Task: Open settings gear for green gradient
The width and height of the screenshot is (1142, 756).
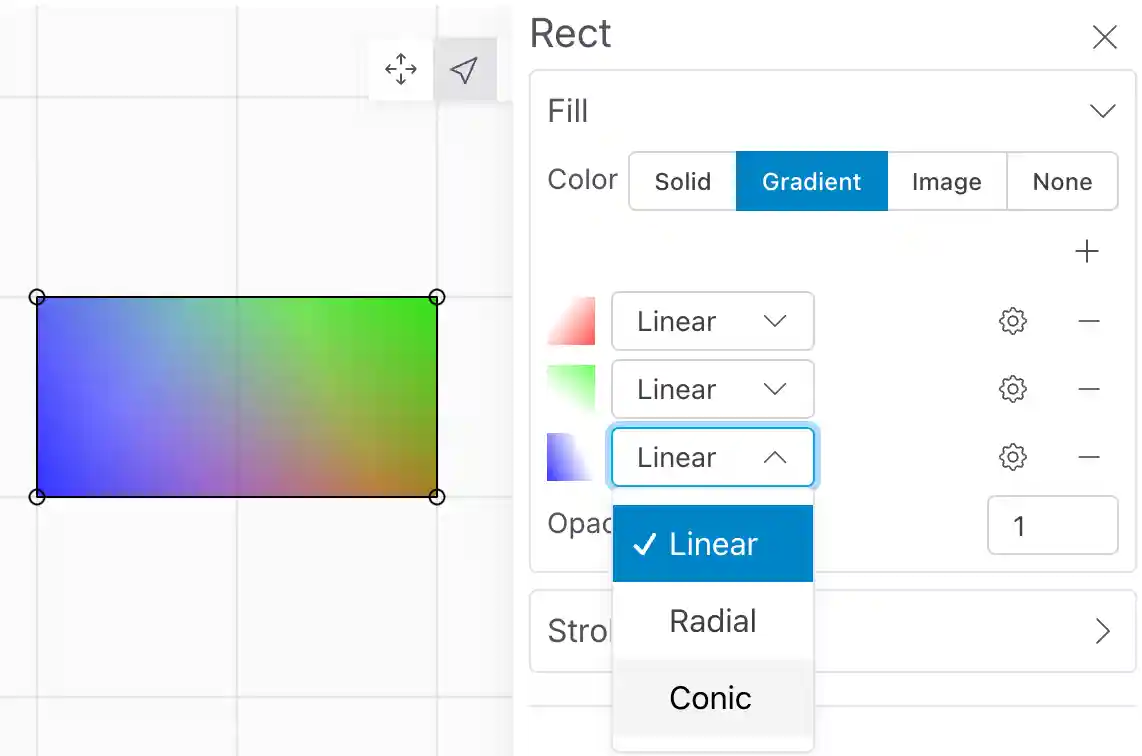Action: click(x=1013, y=389)
